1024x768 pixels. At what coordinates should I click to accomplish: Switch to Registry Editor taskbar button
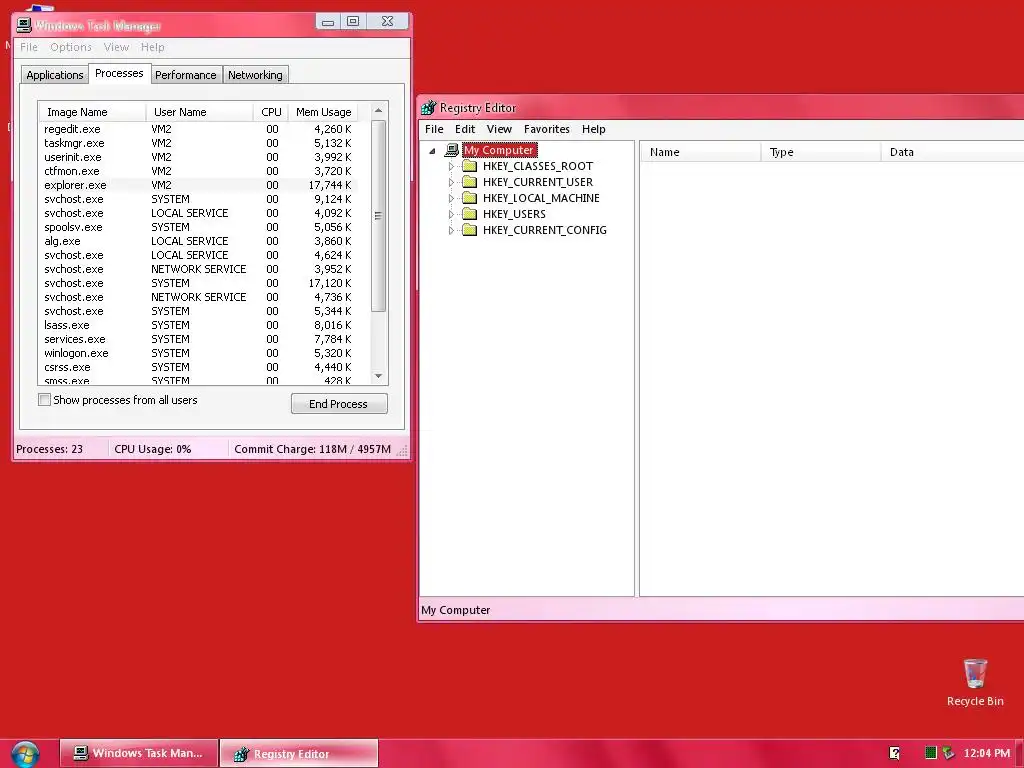[299, 754]
